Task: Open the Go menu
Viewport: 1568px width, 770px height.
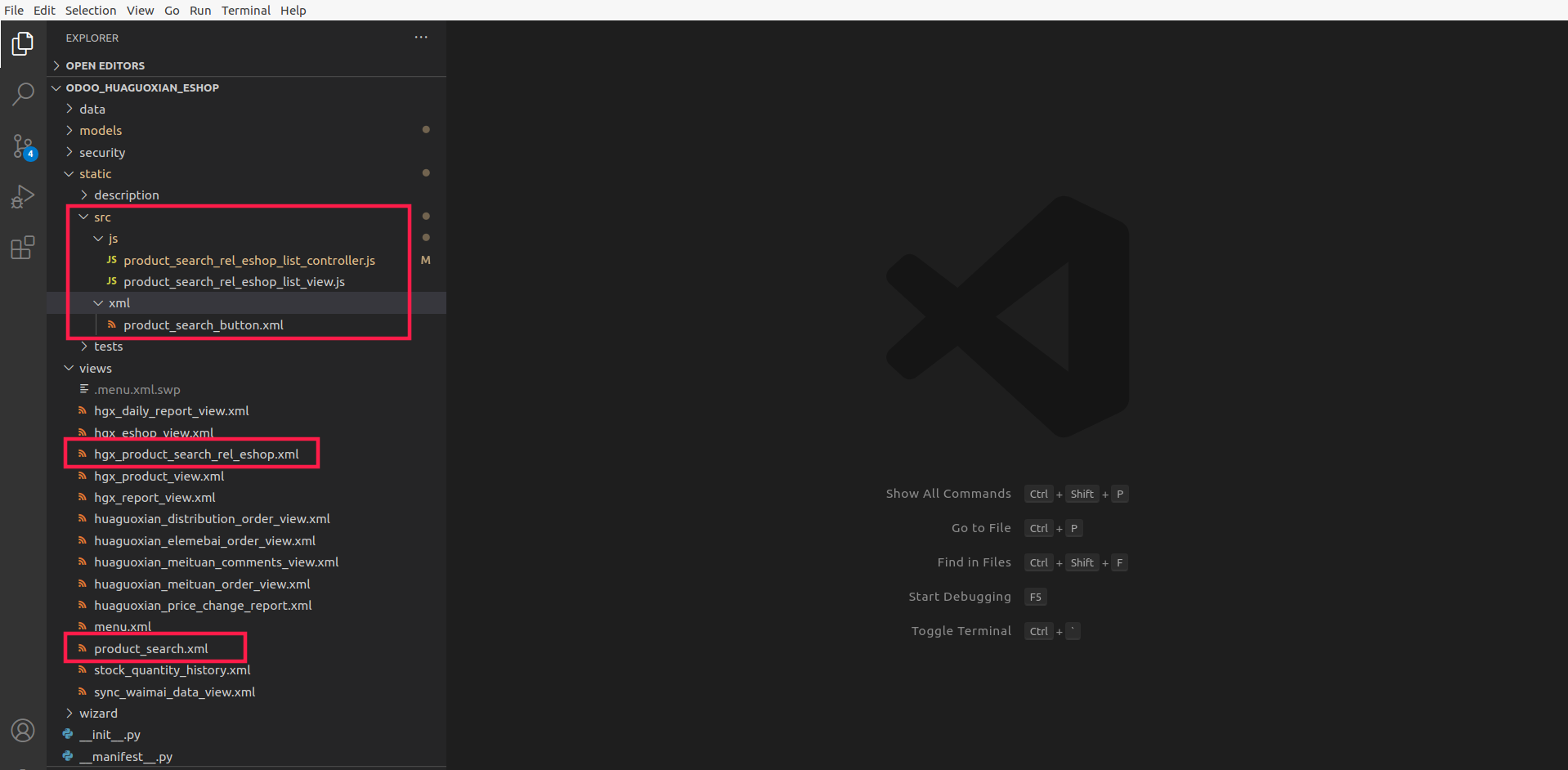Action: pyautogui.click(x=172, y=10)
